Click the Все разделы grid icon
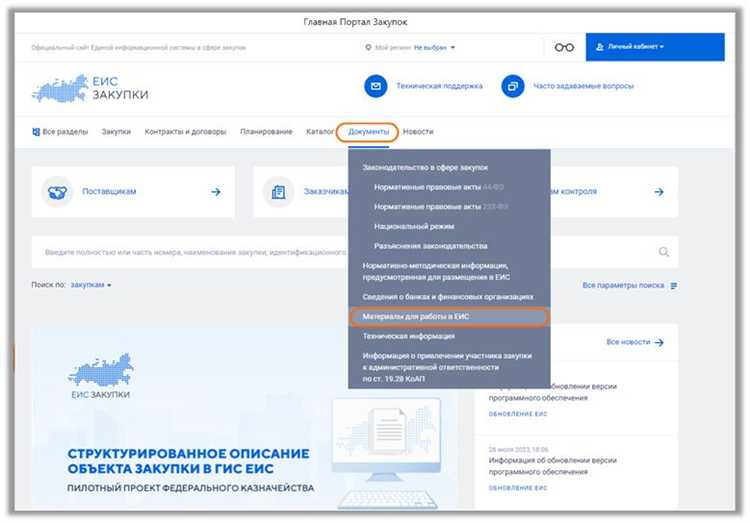 (x=36, y=132)
